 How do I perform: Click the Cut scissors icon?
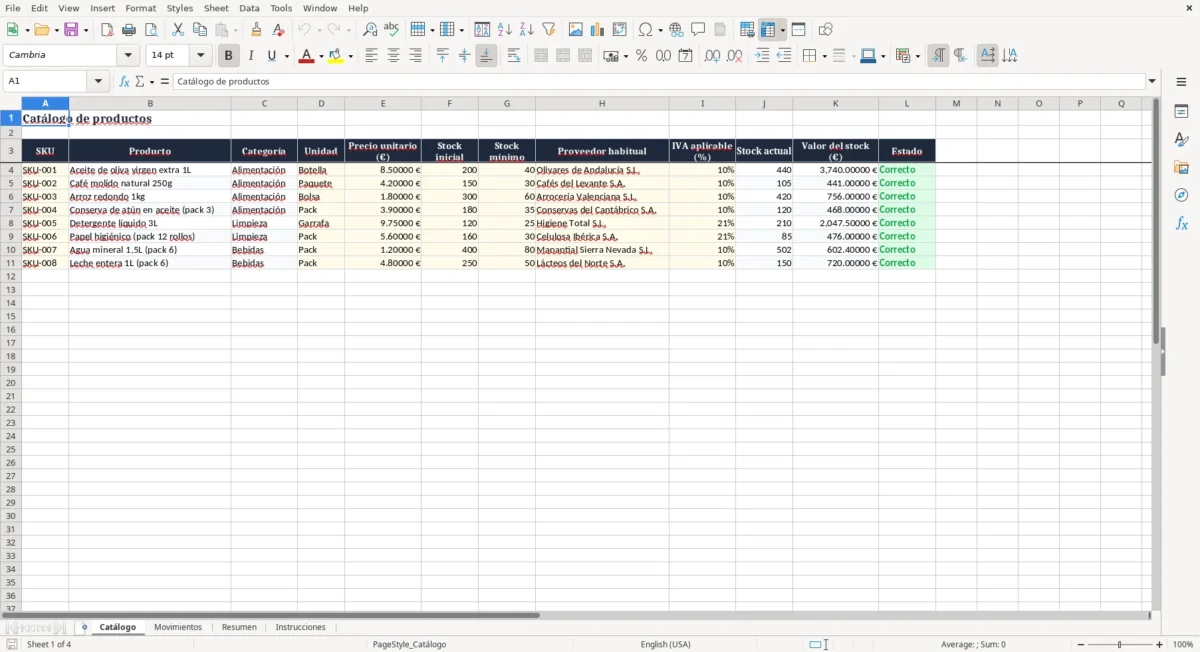click(x=178, y=30)
